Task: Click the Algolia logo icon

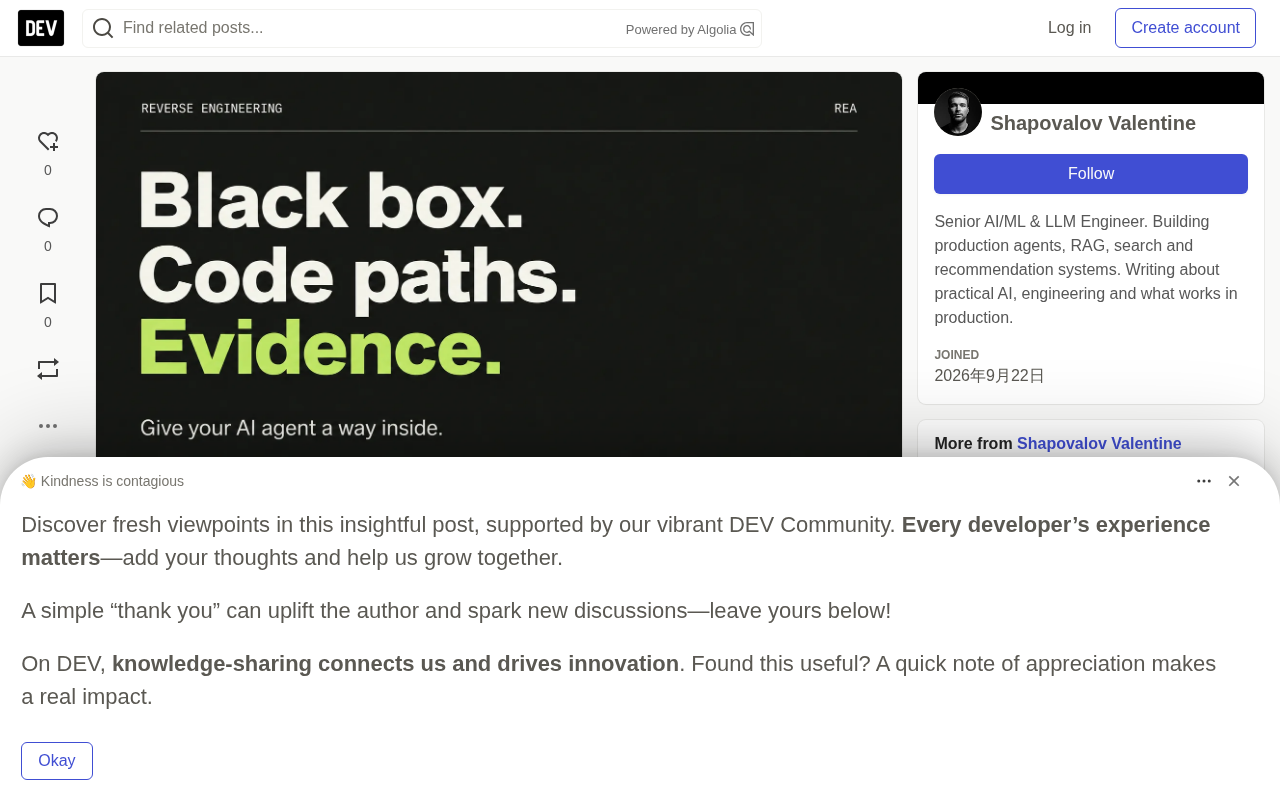Action: [747, 29]
